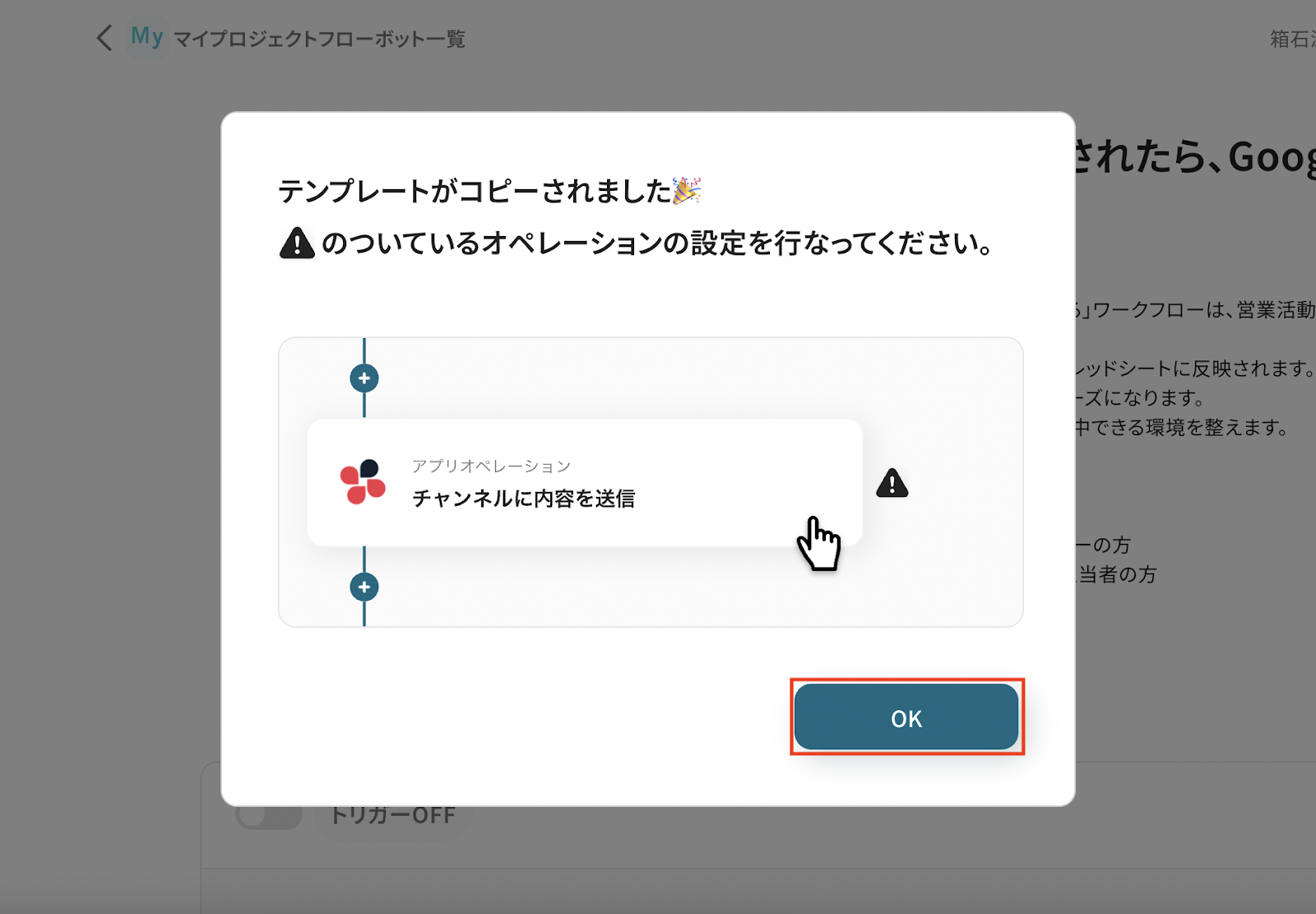
Task: Confirm the dialog with the OK button
Action: [x=906, y=717]
